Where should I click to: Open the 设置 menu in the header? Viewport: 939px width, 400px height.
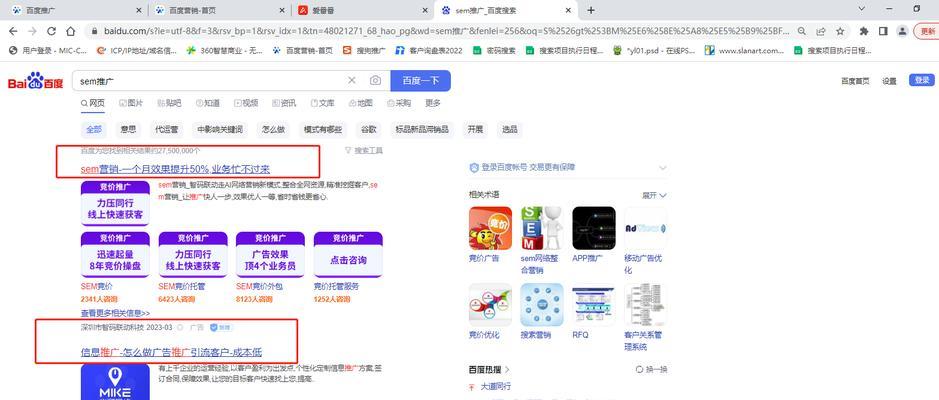click(x=889, y=81)
